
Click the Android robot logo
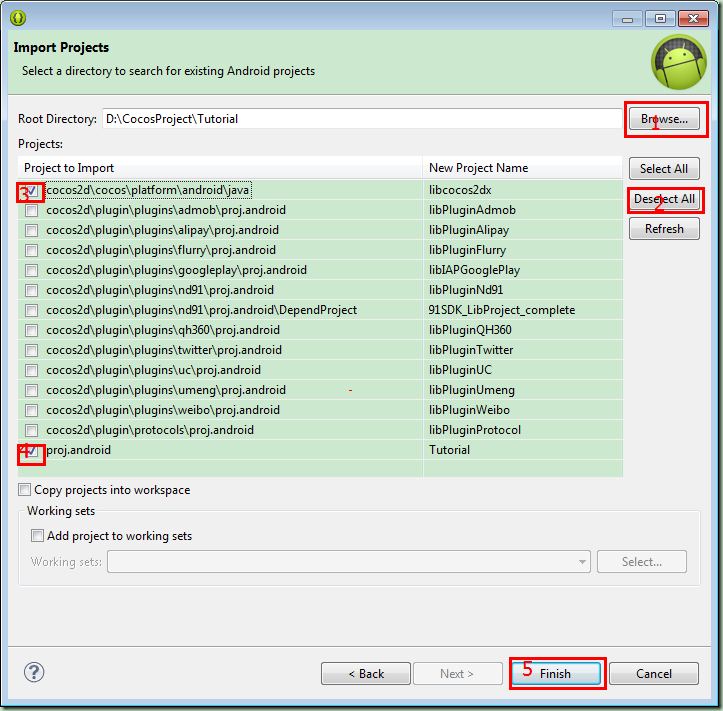(678, 62)
